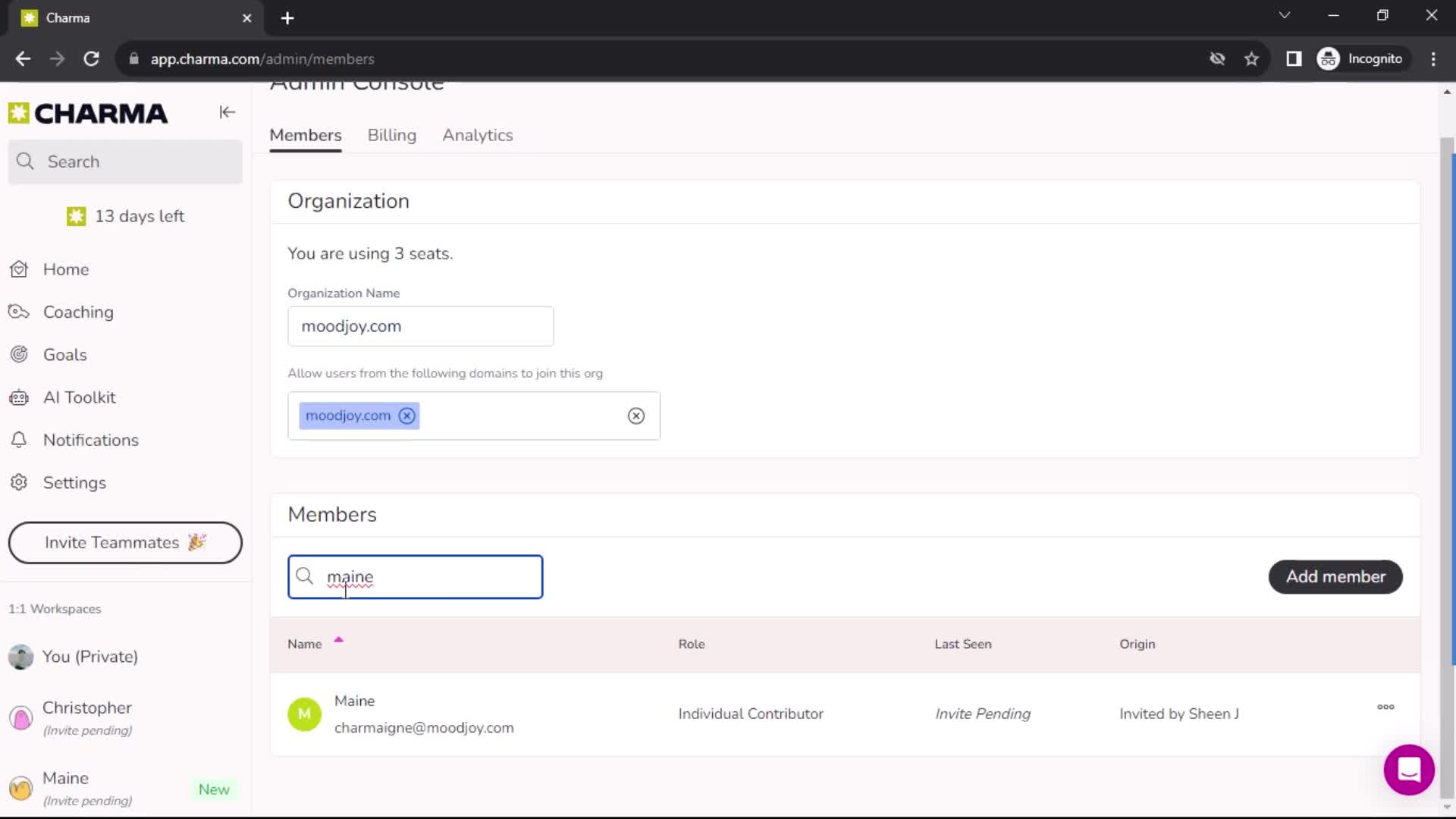Open a new browser tab
Viewport: 1456px width, 819px height.
[287, 18]
